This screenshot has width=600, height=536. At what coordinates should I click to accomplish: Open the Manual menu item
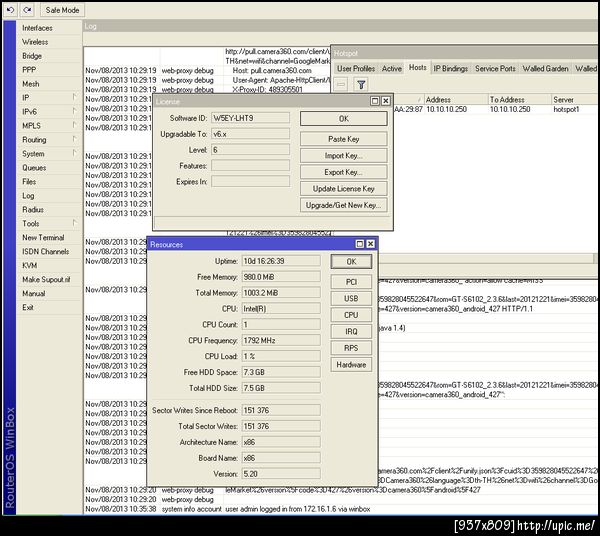tap(34, 293)
